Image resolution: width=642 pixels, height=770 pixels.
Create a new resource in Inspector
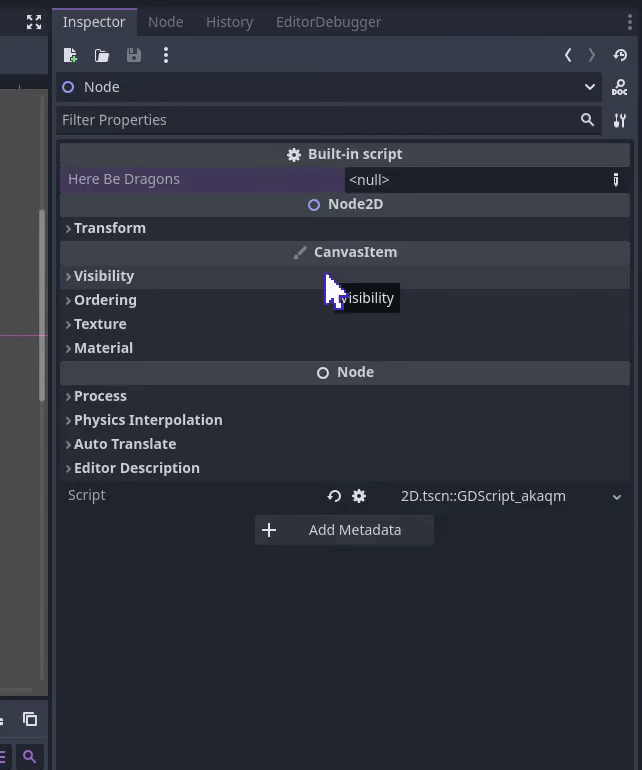(70, 56)
